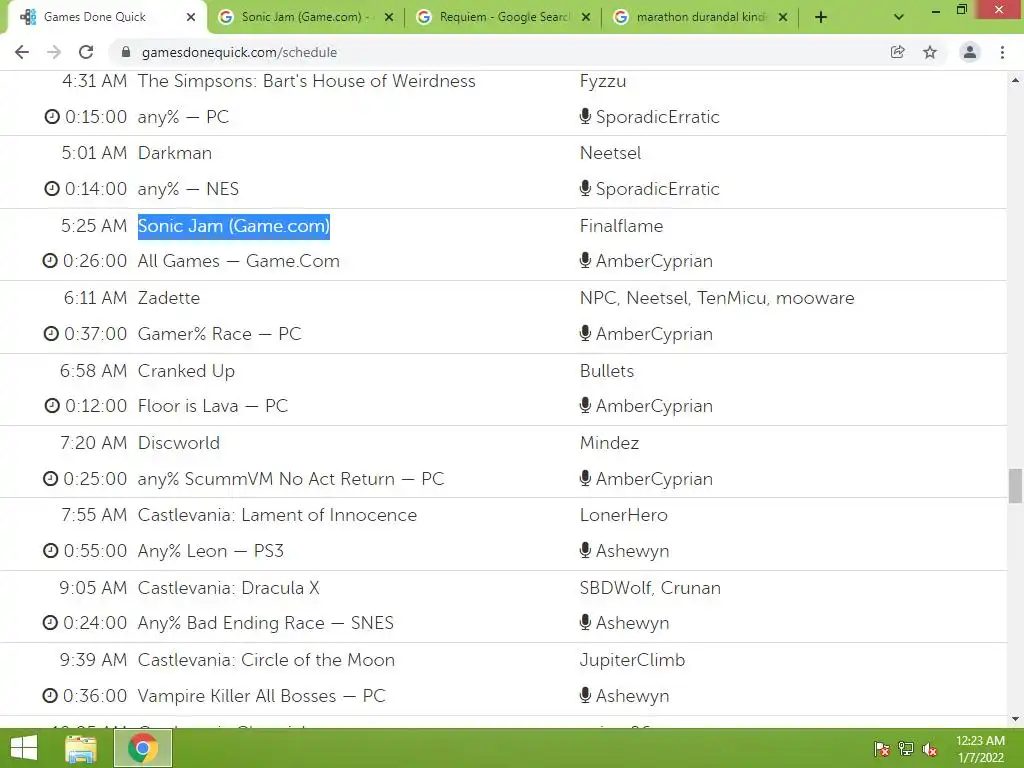
Task: Click Chrome icon in the taskbar
Action: [143, 748]
